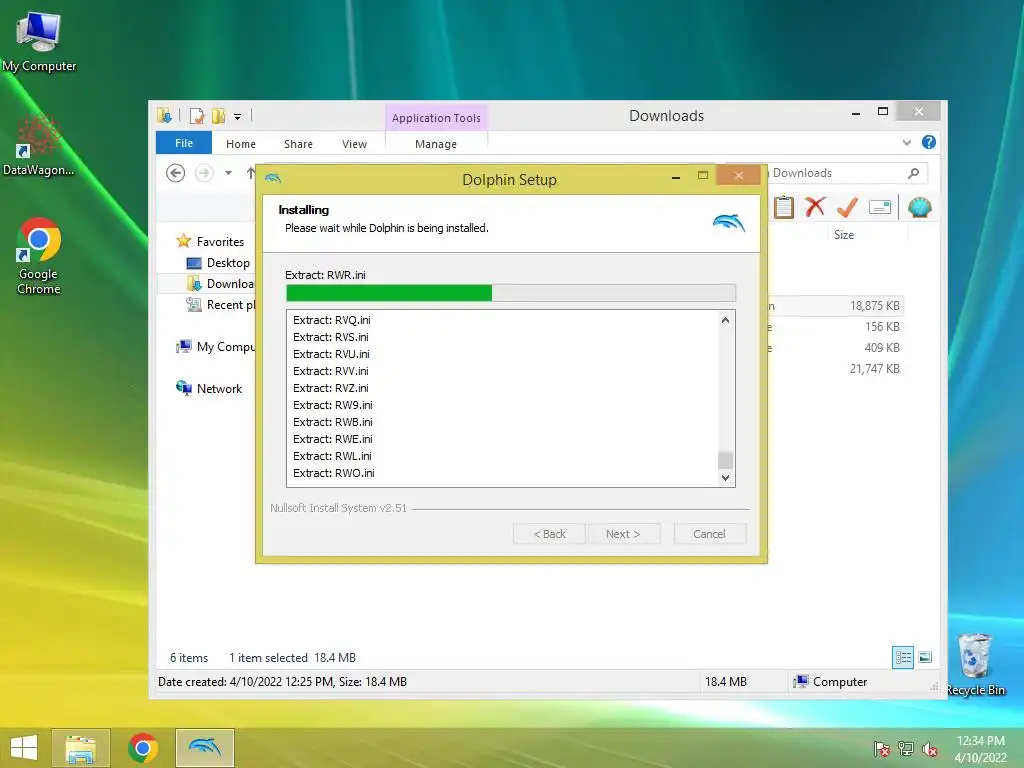Image resolution: width=1024 pixels, height=768 pixels.
Task: Select log line Extract: RVZ.ini
Action: tap(330, 388)
